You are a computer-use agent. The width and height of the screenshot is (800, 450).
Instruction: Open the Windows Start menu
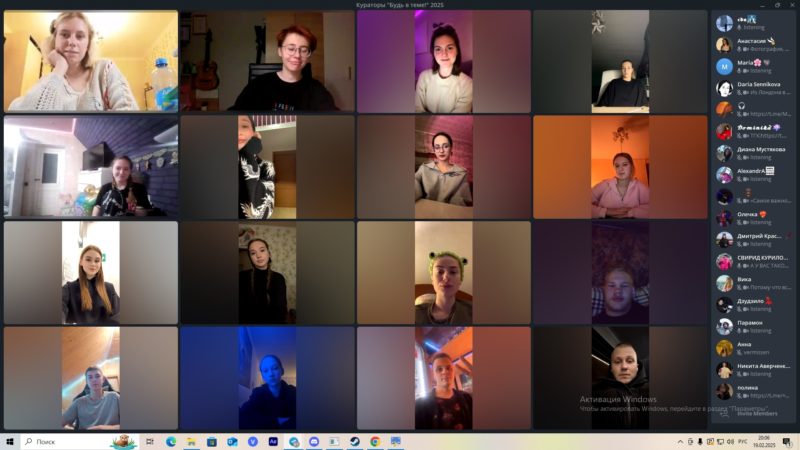(x=10, y=441)
